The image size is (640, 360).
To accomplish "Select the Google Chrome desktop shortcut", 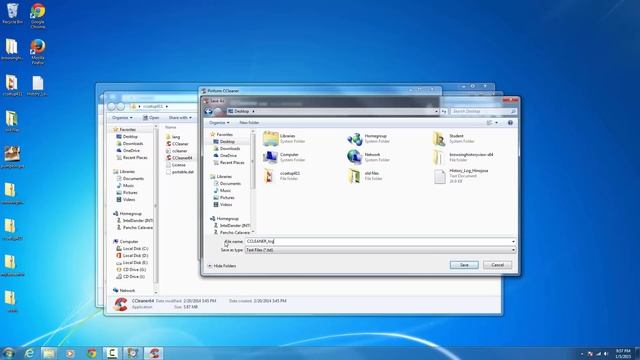I will point(38,16).
